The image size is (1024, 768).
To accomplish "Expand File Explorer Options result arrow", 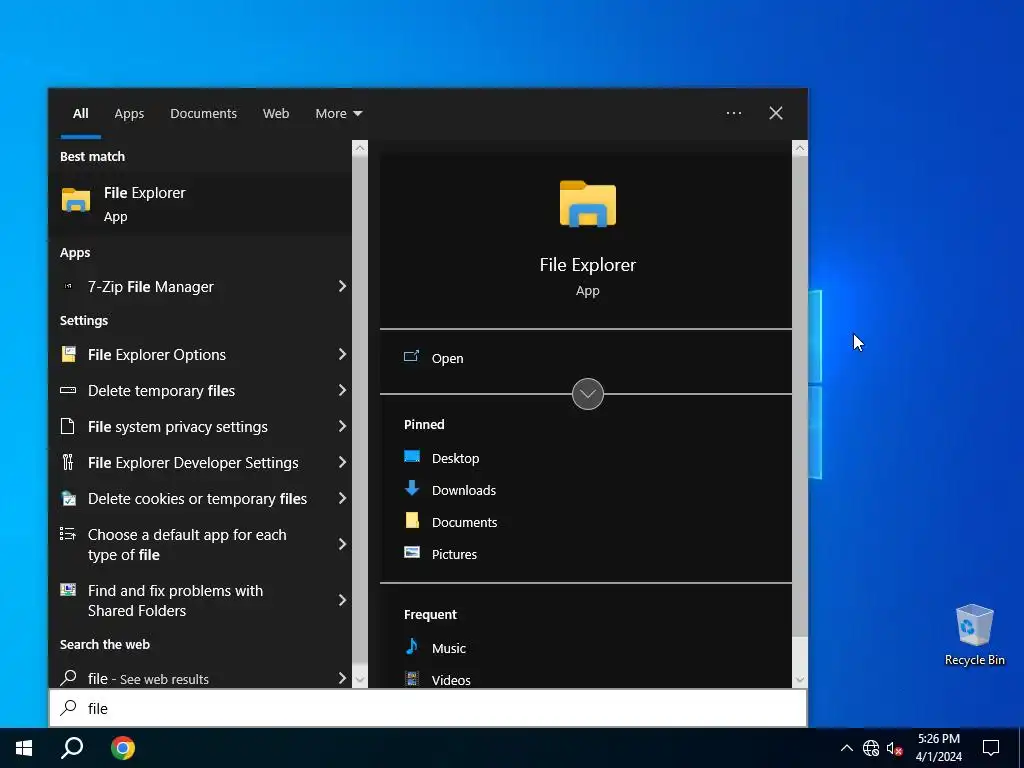I will [342, 354].
